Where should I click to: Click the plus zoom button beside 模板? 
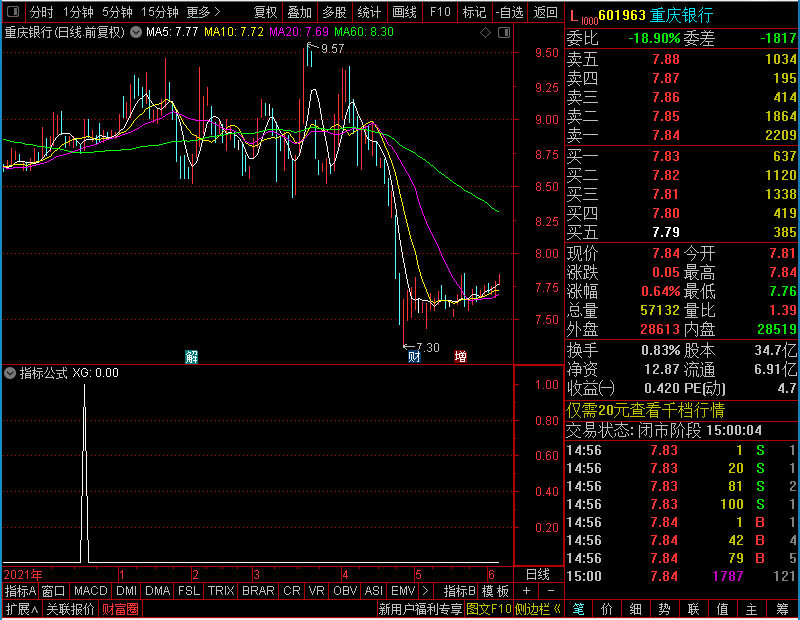click(x=527, y=591)
